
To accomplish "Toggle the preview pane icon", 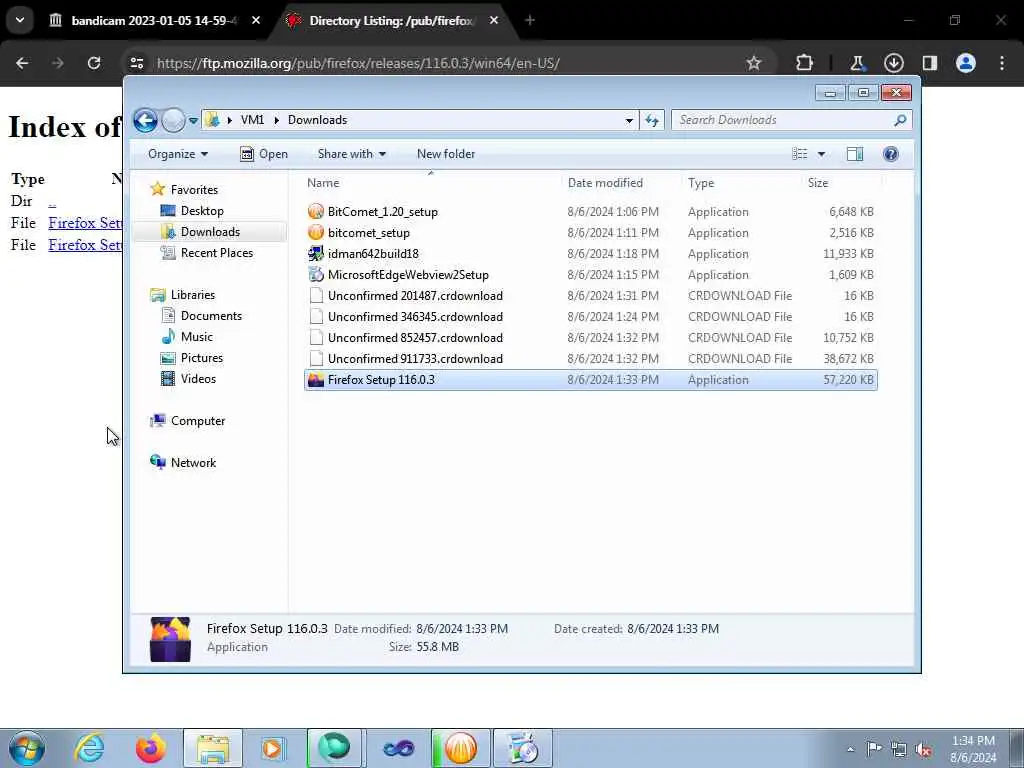I will coord(855,154).
